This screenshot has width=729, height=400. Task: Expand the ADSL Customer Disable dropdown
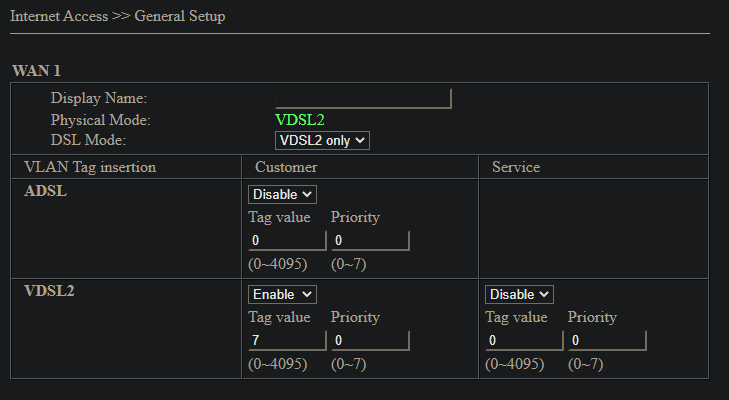[282, 194]
